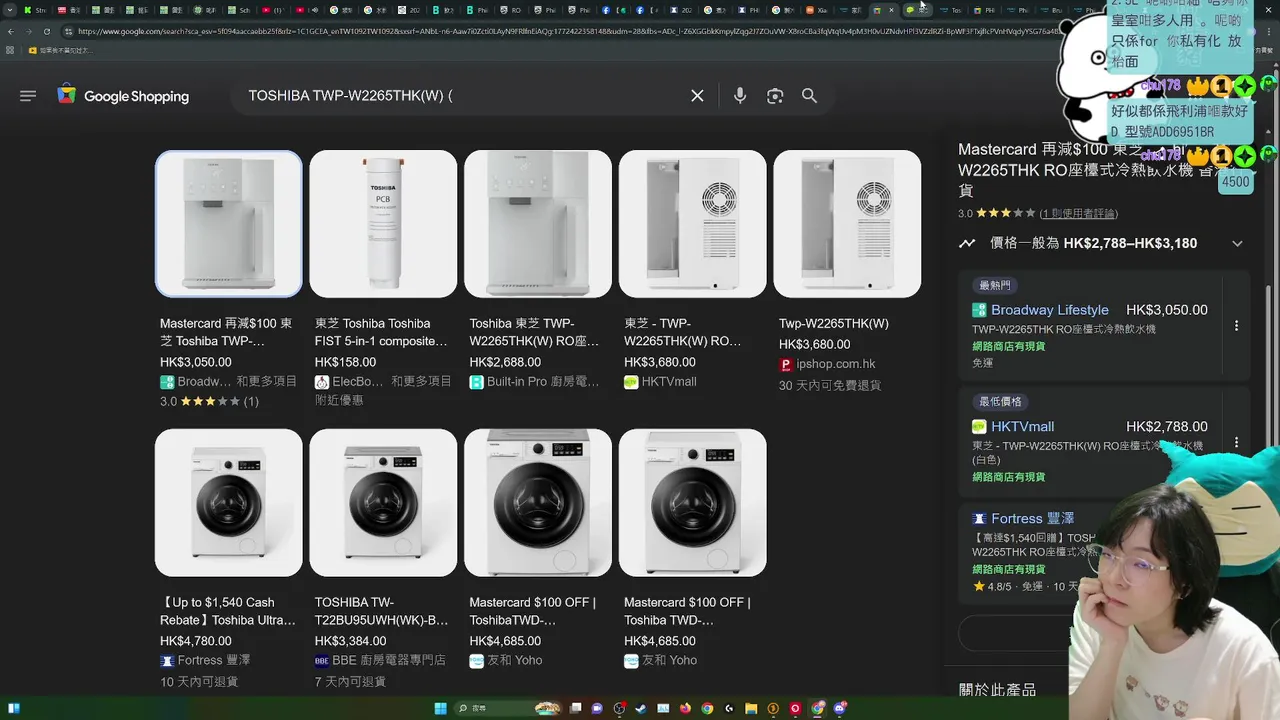Click the Windows taskbar search box
1280x720 pixels.
tap(508, 708)
